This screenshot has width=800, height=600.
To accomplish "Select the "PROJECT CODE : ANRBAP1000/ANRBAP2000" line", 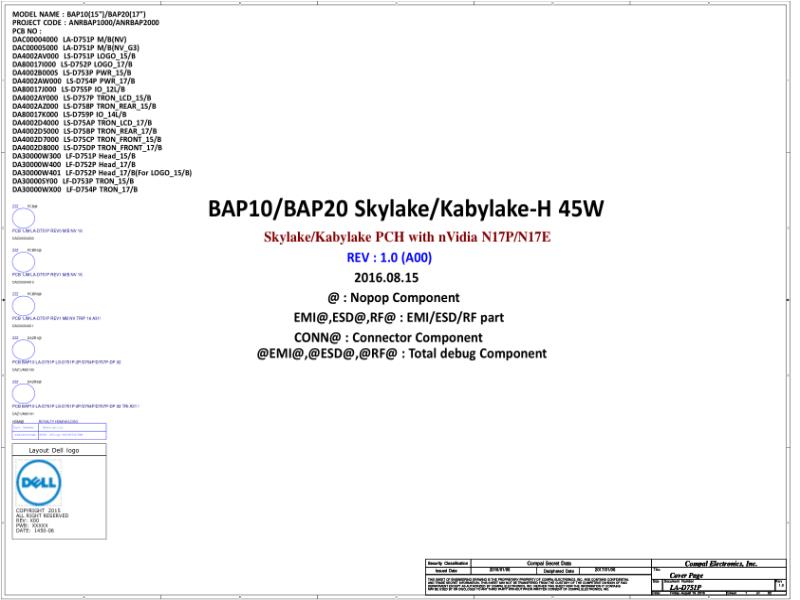I will click(x=86, y=22).
